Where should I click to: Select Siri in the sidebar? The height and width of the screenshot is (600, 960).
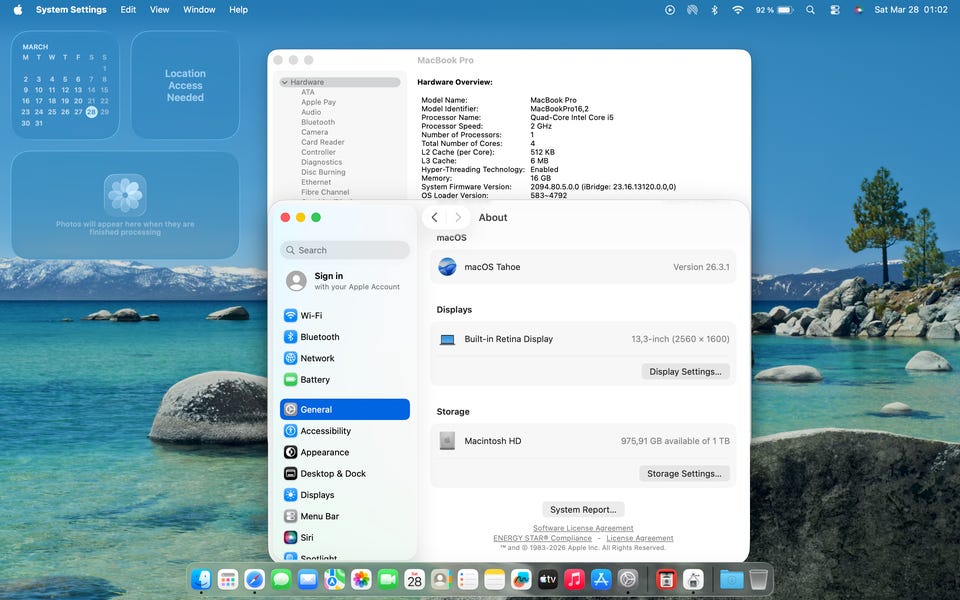tap(307, 538)
